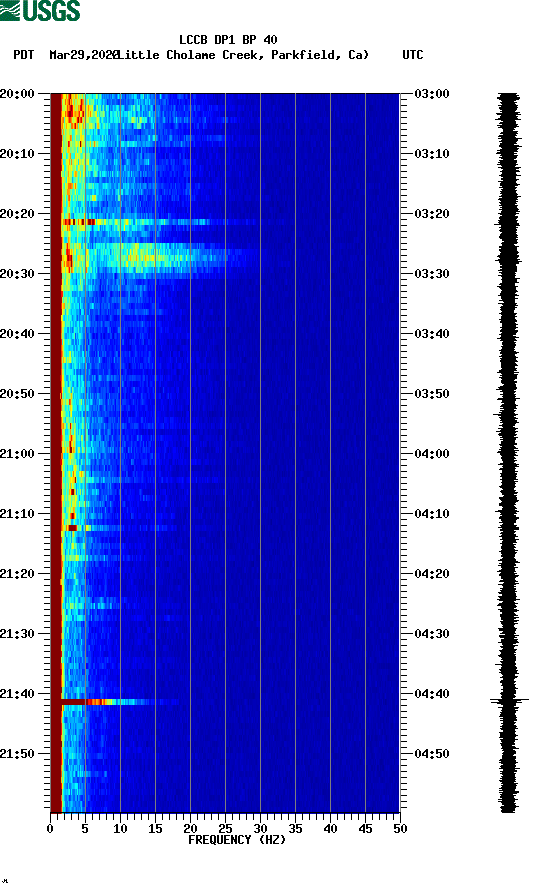Click the '20:10' PDT time label
This screenshot has height=892, width=552.
[17, 154]
